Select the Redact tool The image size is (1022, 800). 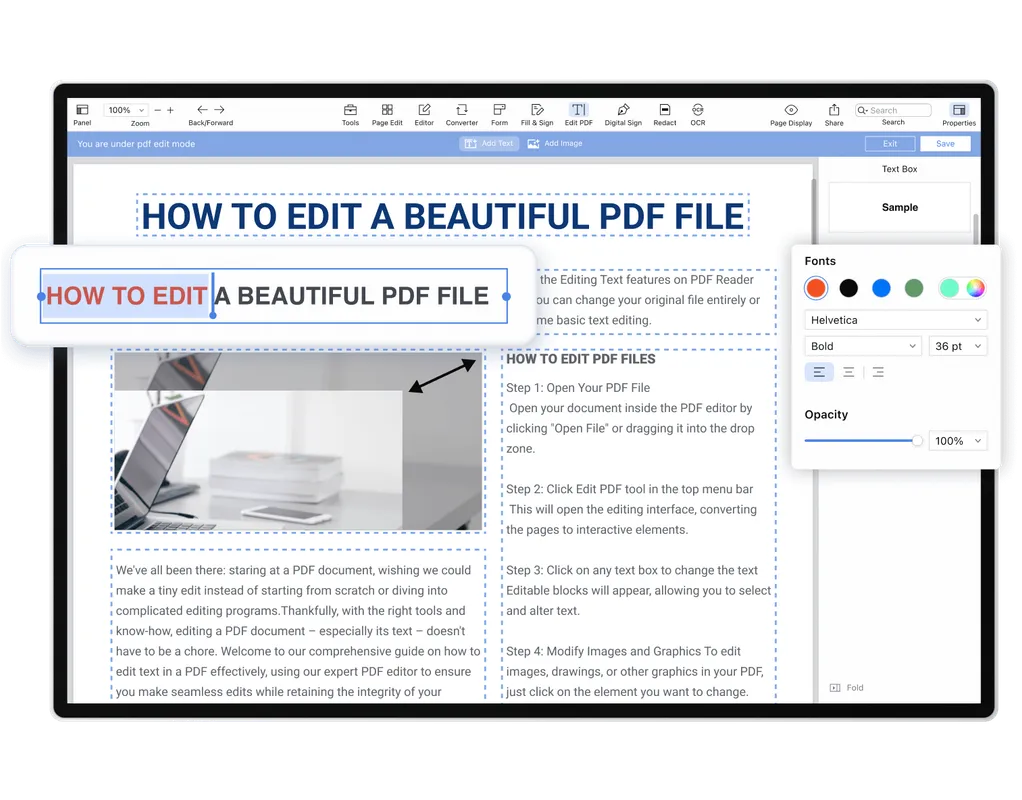point(664,113)
